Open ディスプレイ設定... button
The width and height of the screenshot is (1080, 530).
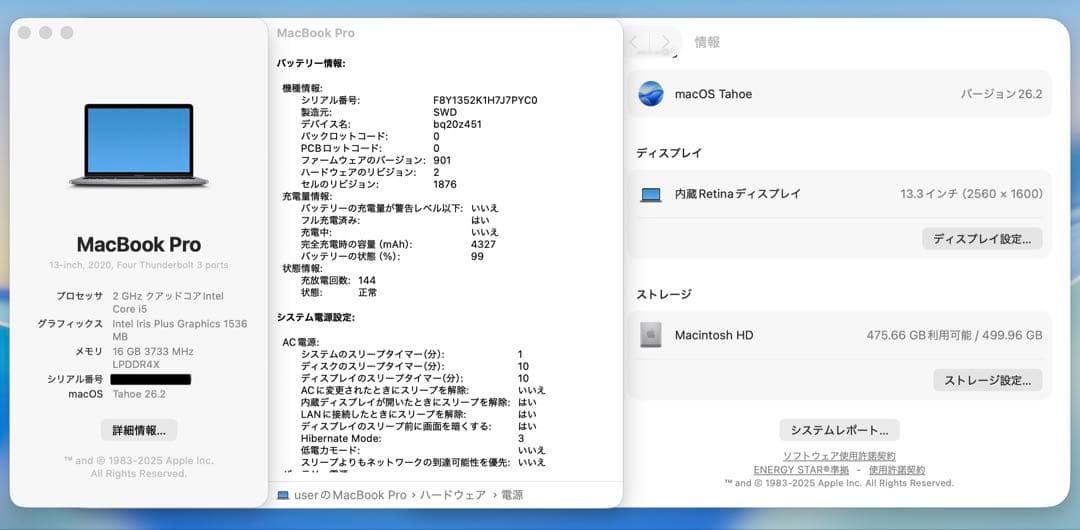tap(982, 238)
